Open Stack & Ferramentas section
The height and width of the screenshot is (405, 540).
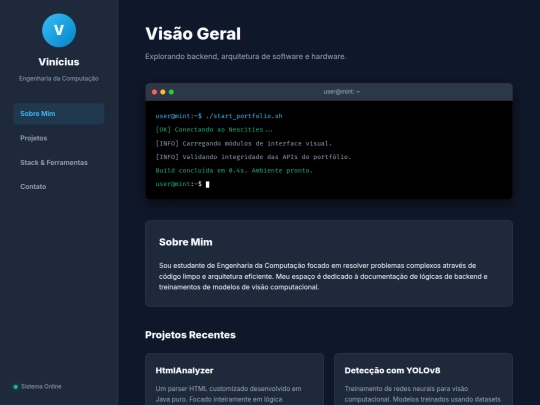point(59,163)
